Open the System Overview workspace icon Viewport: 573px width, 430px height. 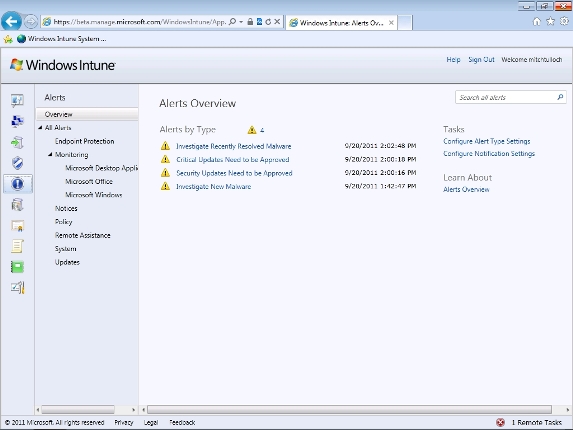point(17,100)
